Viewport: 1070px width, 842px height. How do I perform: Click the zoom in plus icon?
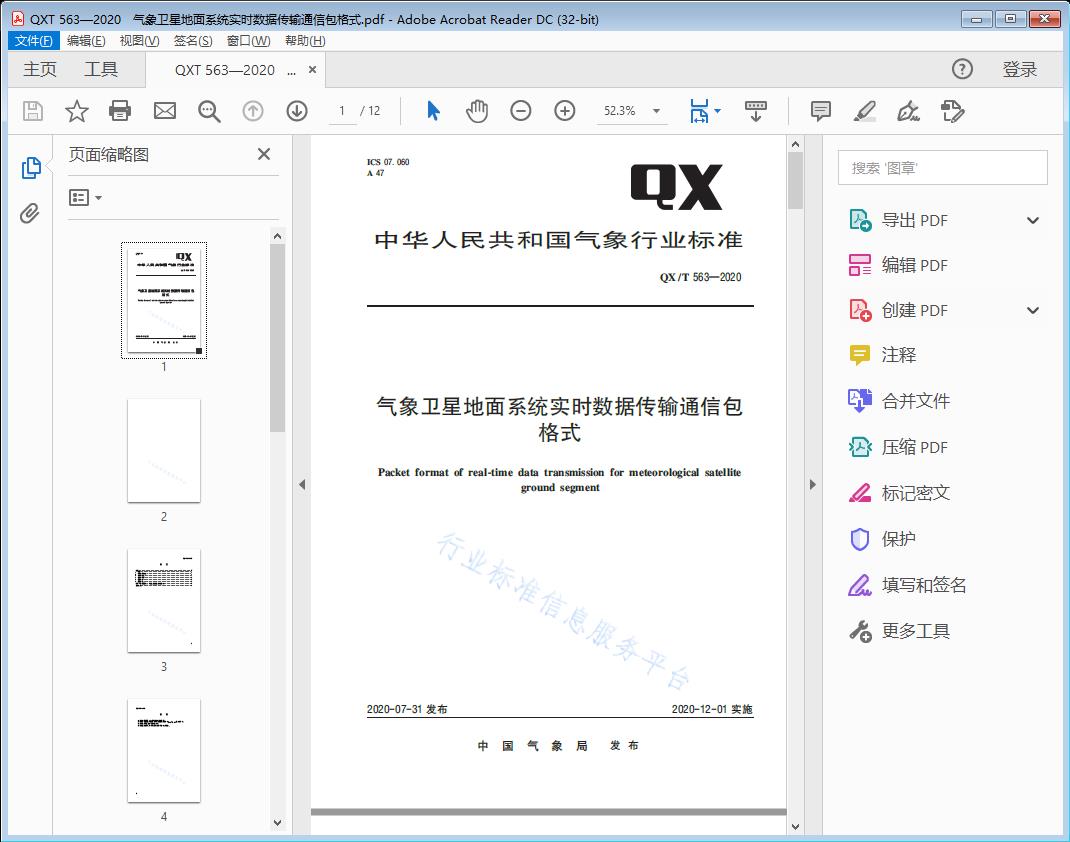tap(565, 111)
